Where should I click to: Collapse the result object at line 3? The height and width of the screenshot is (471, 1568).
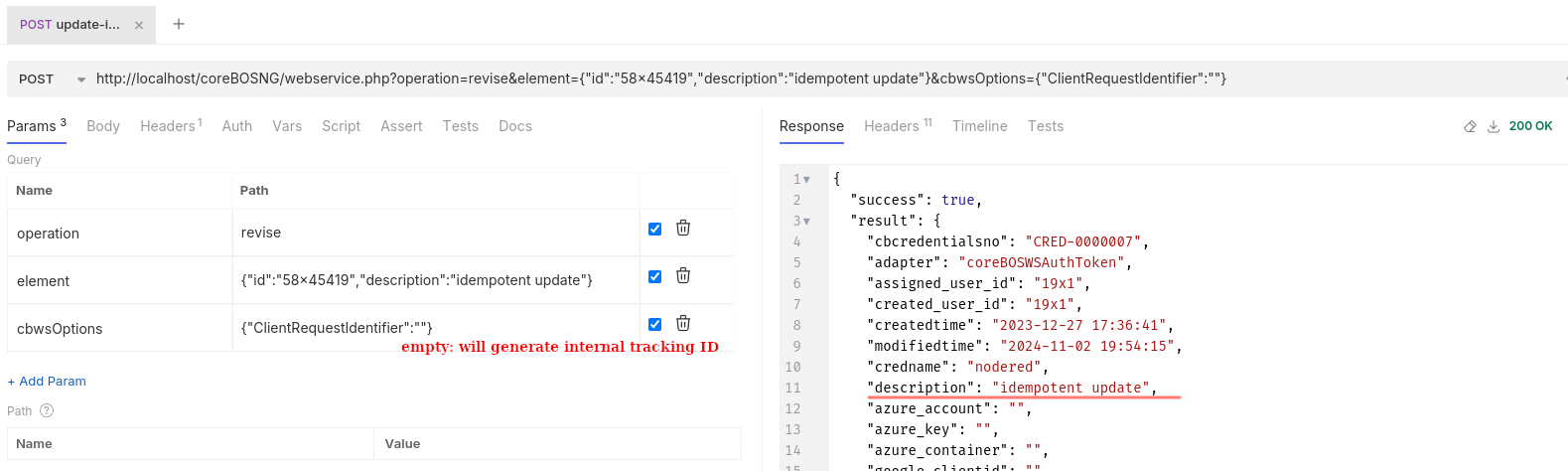click(806, 222)
